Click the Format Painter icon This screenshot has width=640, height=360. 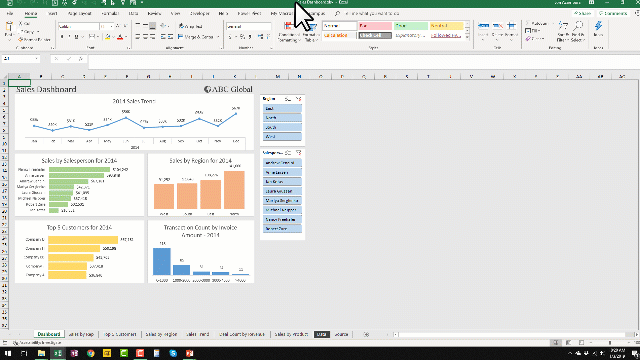pos(34,40)
